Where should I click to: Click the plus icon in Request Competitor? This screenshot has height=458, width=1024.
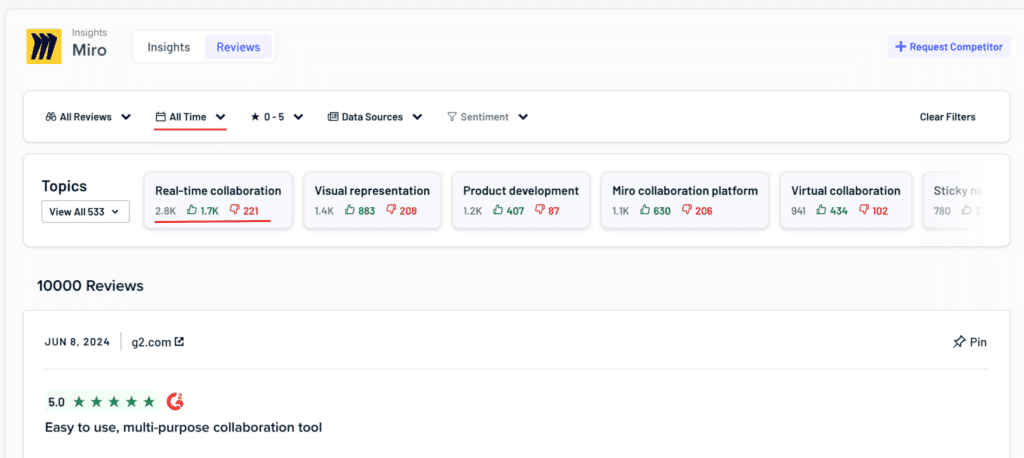[x=901, y=46]
